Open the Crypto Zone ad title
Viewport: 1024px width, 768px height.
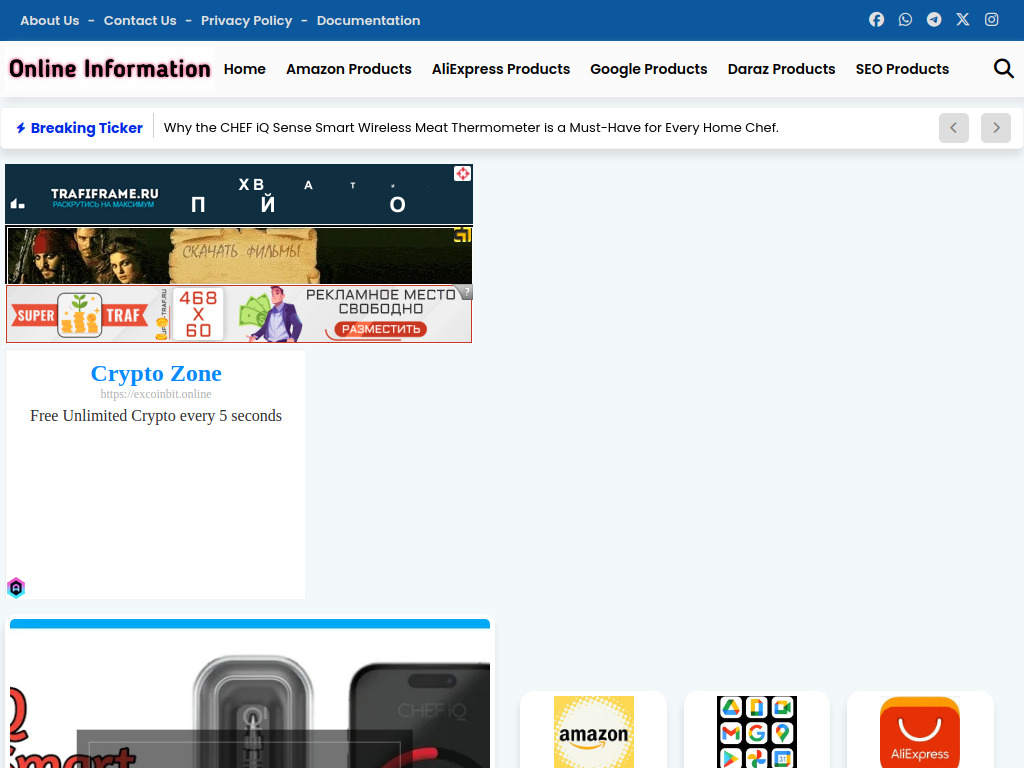point(156,373)
